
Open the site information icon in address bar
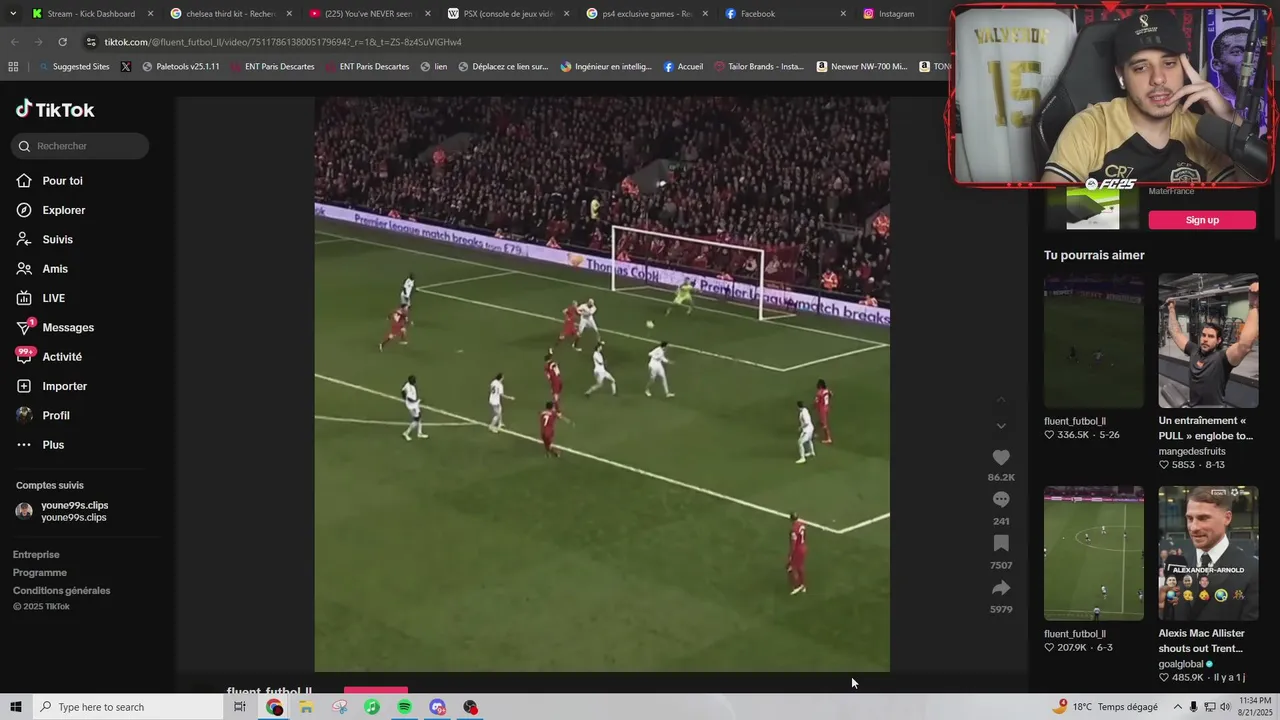click(x=91, y=42)
